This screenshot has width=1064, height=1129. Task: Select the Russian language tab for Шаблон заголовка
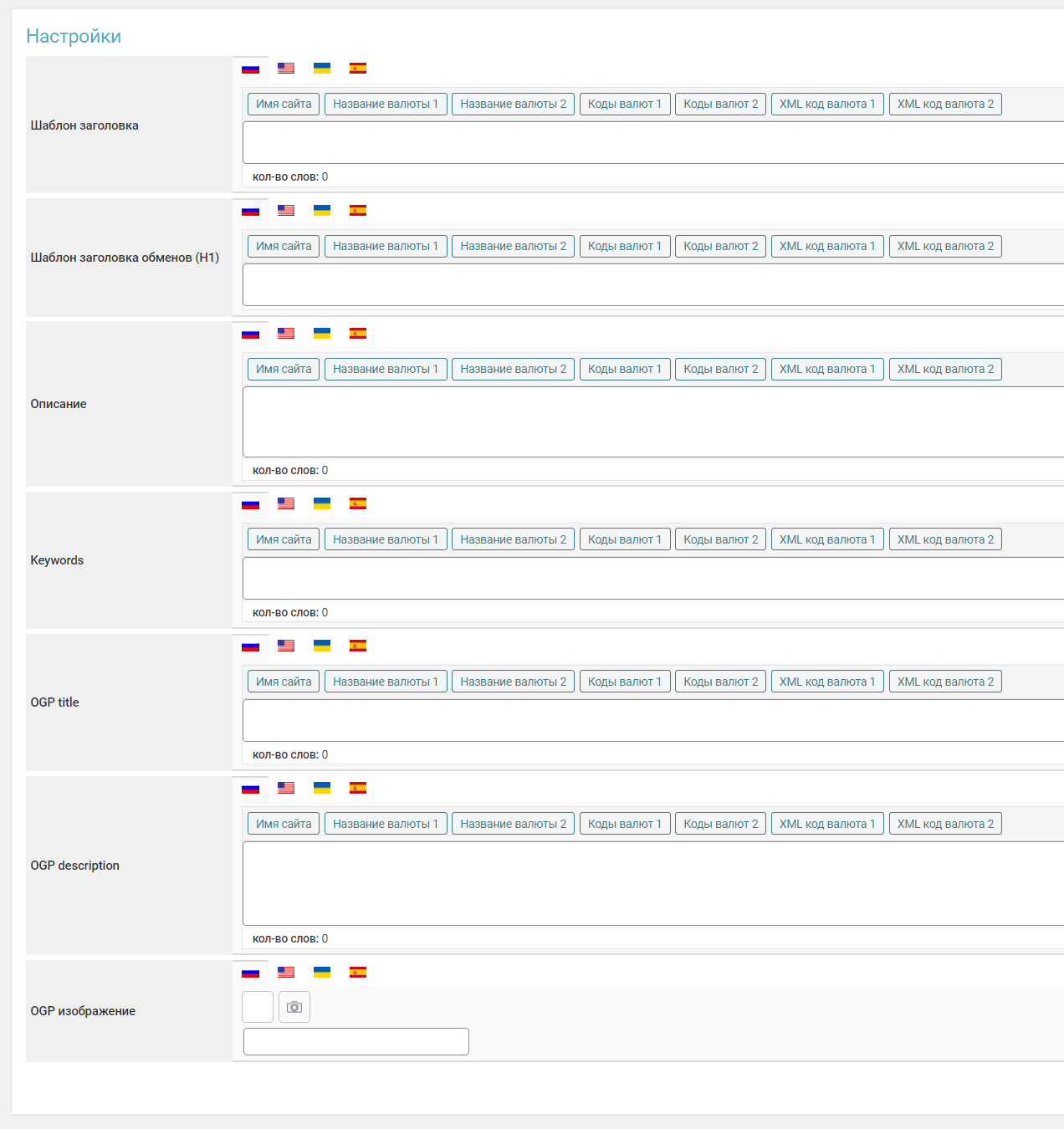250,69
